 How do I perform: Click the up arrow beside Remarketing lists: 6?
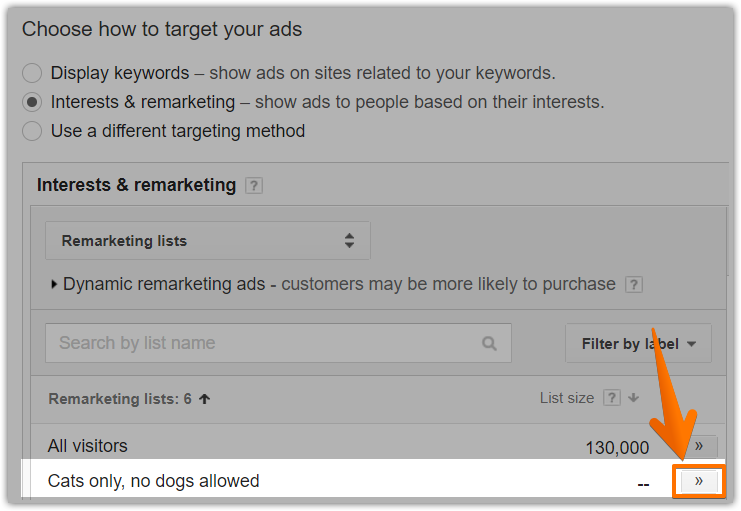(x=205, y=399)
